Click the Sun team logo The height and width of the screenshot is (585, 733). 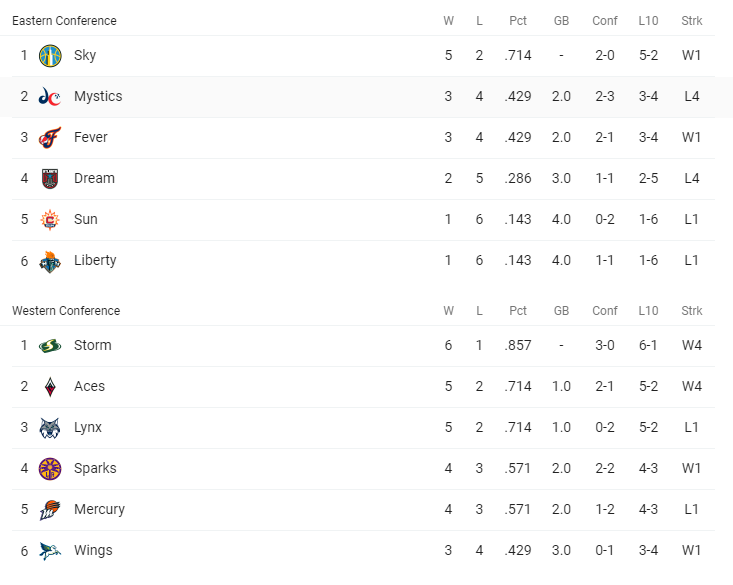pyautogui.click(x=50, y=220)
